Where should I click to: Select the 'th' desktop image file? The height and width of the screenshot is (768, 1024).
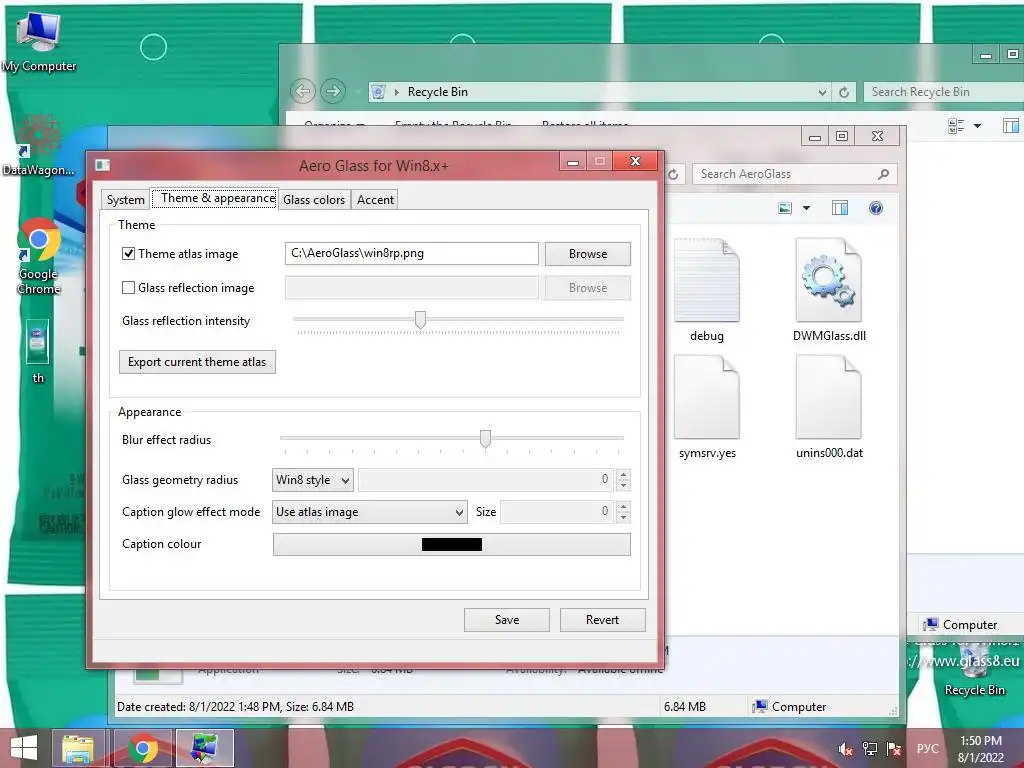[x=38, y=351]
